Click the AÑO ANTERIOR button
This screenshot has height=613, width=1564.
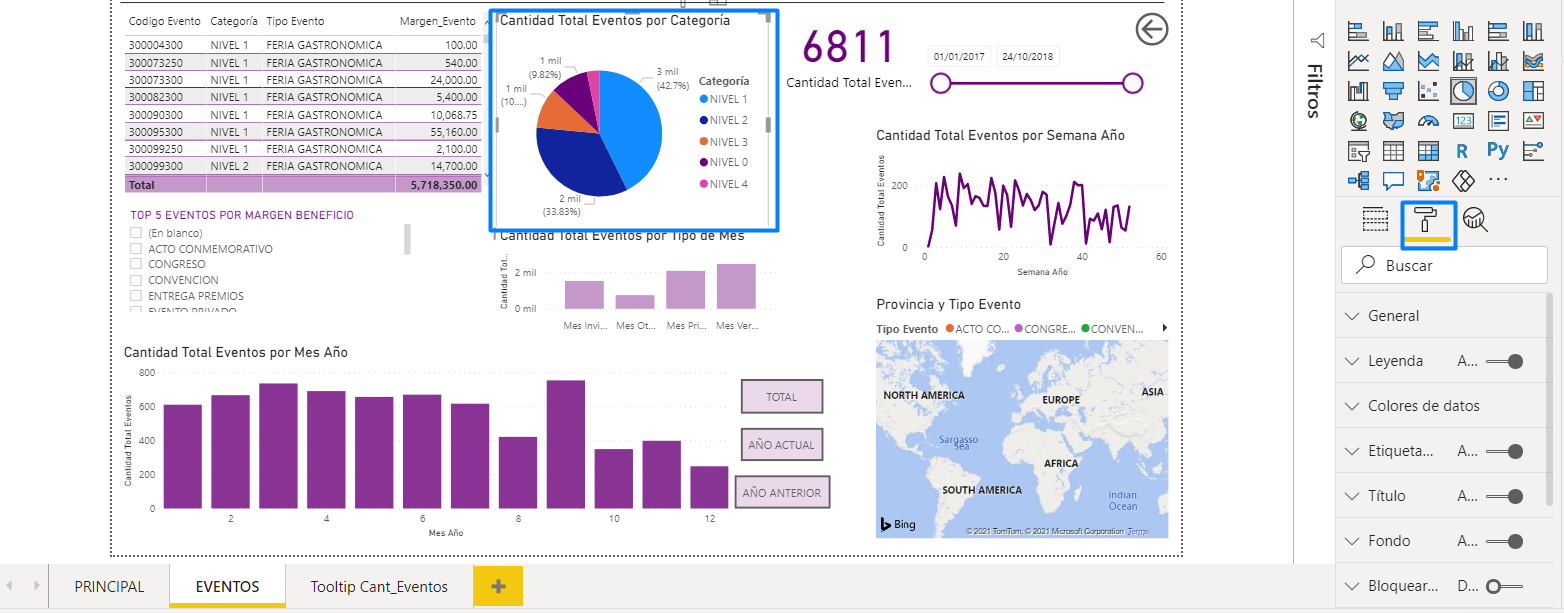coord(782,491)
